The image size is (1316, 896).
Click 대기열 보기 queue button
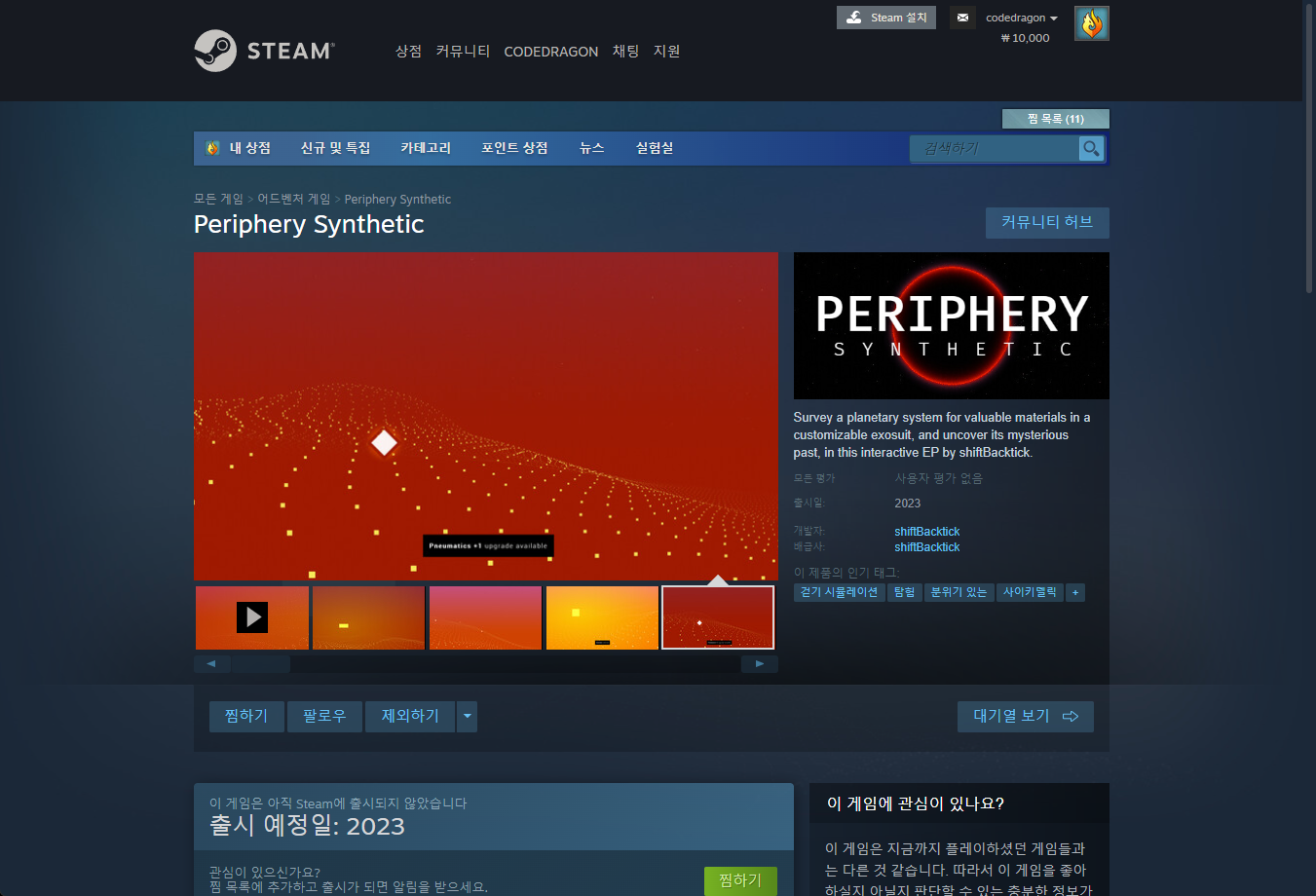click(1026, 717)
